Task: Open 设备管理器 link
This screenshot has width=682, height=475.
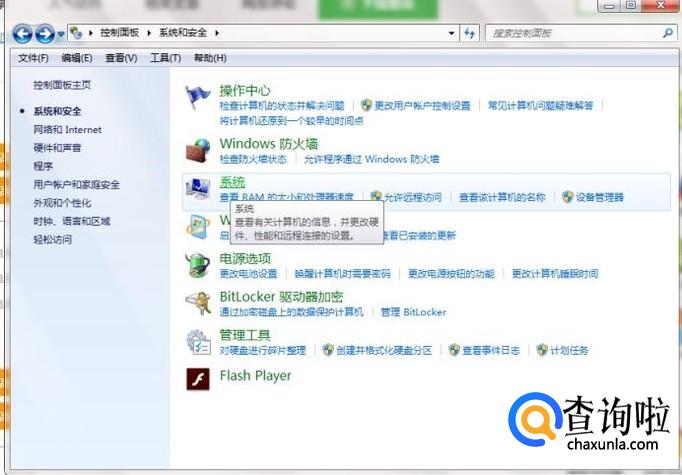Action: [599, 197]
